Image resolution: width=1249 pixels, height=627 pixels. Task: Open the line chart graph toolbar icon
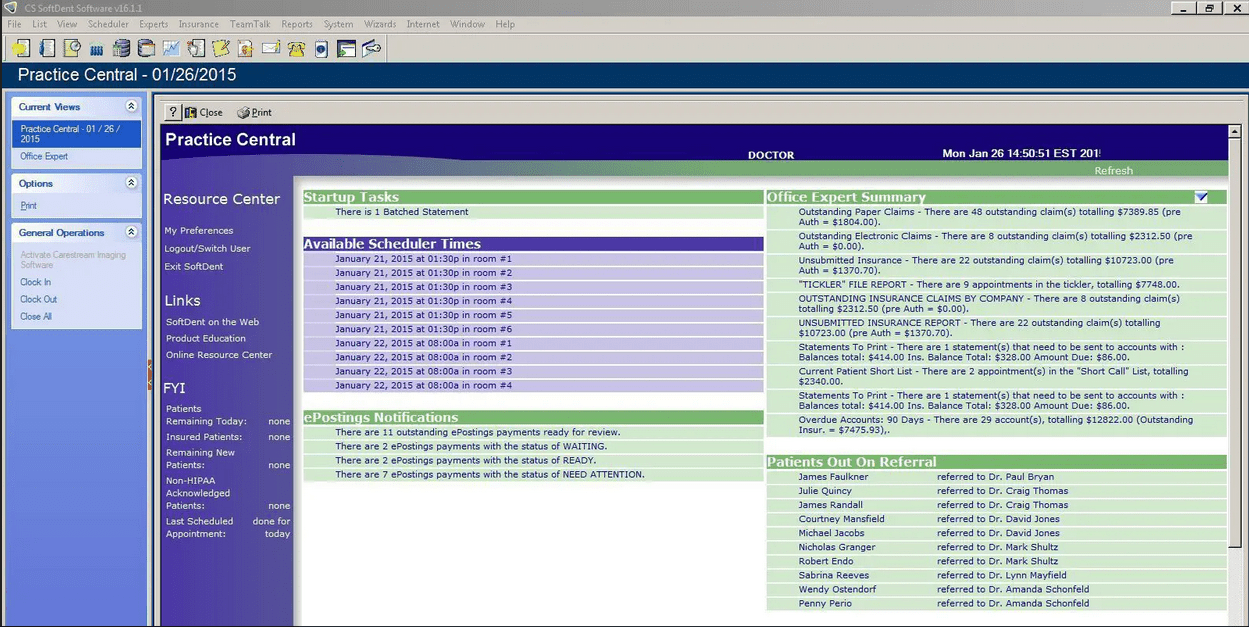(171, 48)
